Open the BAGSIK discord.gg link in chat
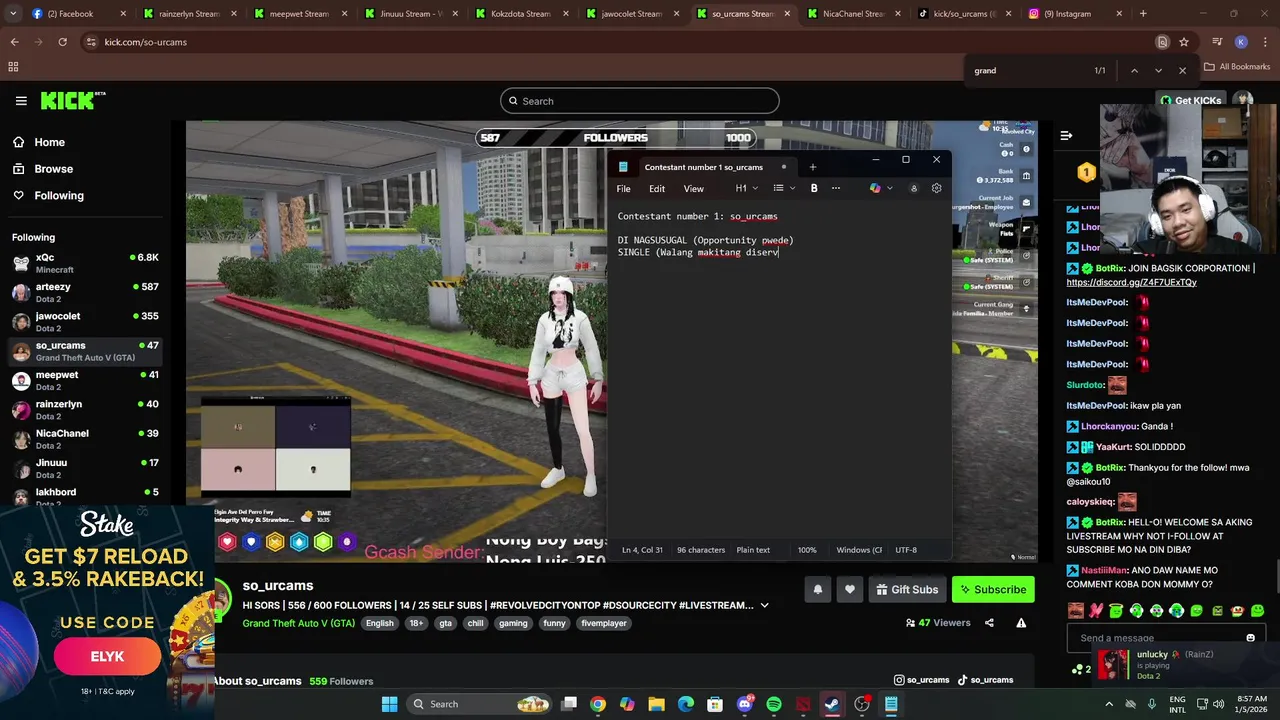 pos(1131,282)
